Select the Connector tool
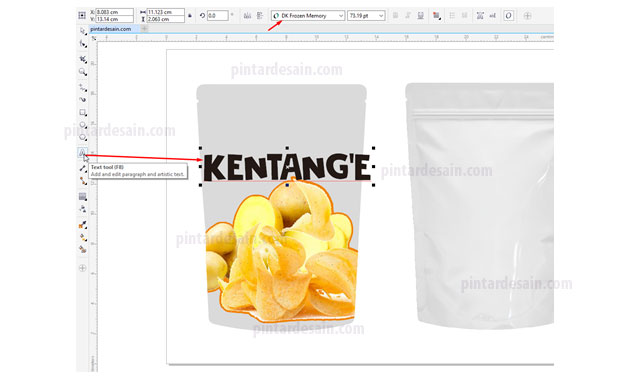This screenshot has height=380, width=630. (82, 181)
